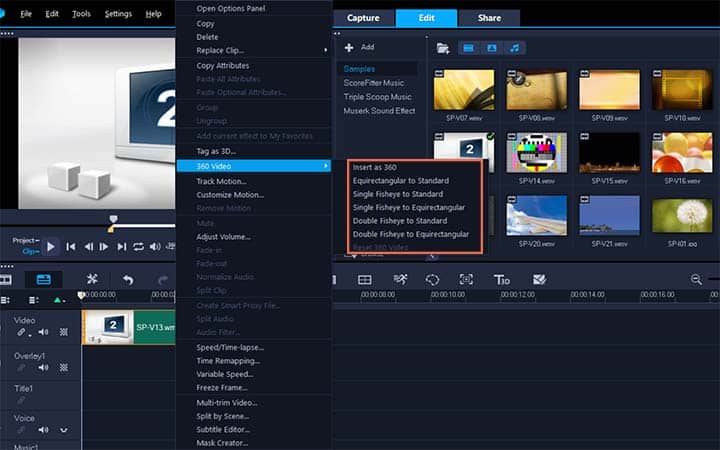720x450 pixels.
Task: Expand the Voice track chevron
Action: click(64, 430)
